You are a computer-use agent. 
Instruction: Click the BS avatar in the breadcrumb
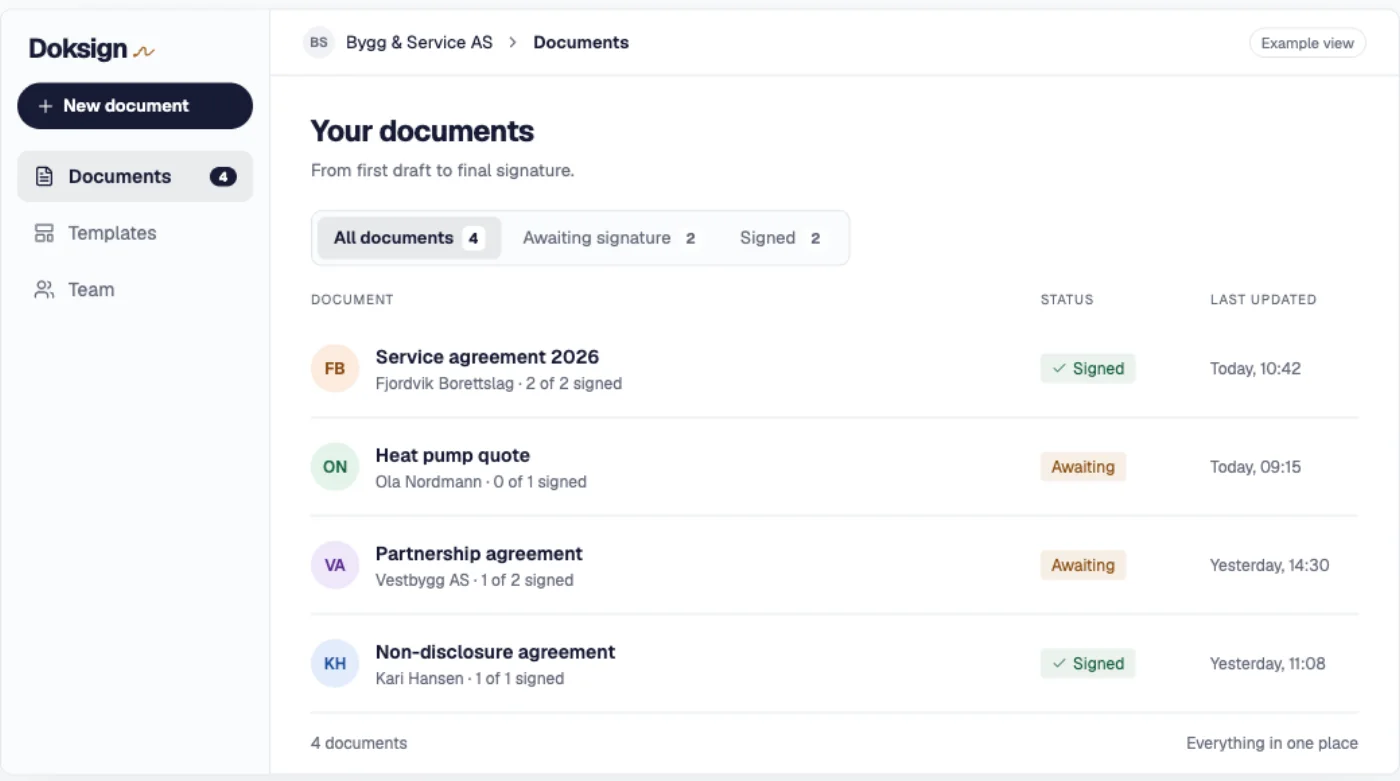(318, 43)
